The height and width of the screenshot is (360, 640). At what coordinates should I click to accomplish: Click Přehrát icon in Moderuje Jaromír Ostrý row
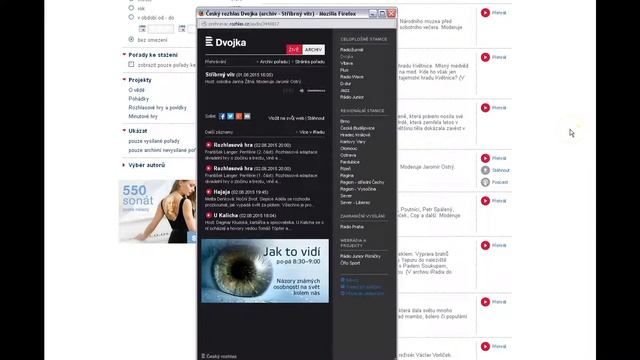pos(485,158)
